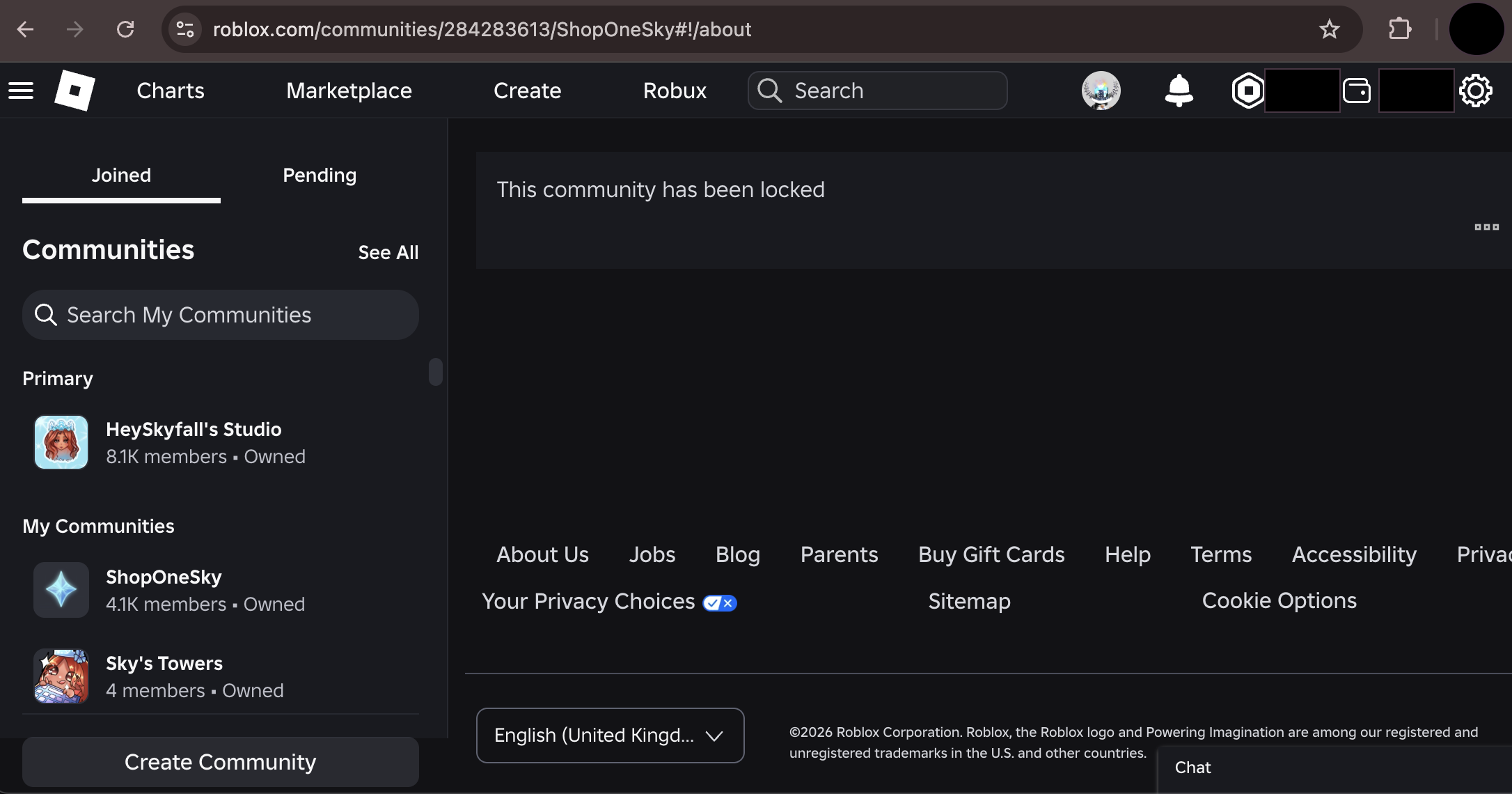Click the main Roblox Search field
The height and width of the screenshot is (794, 1512).
pyautogui.click(x=877, y=91)
